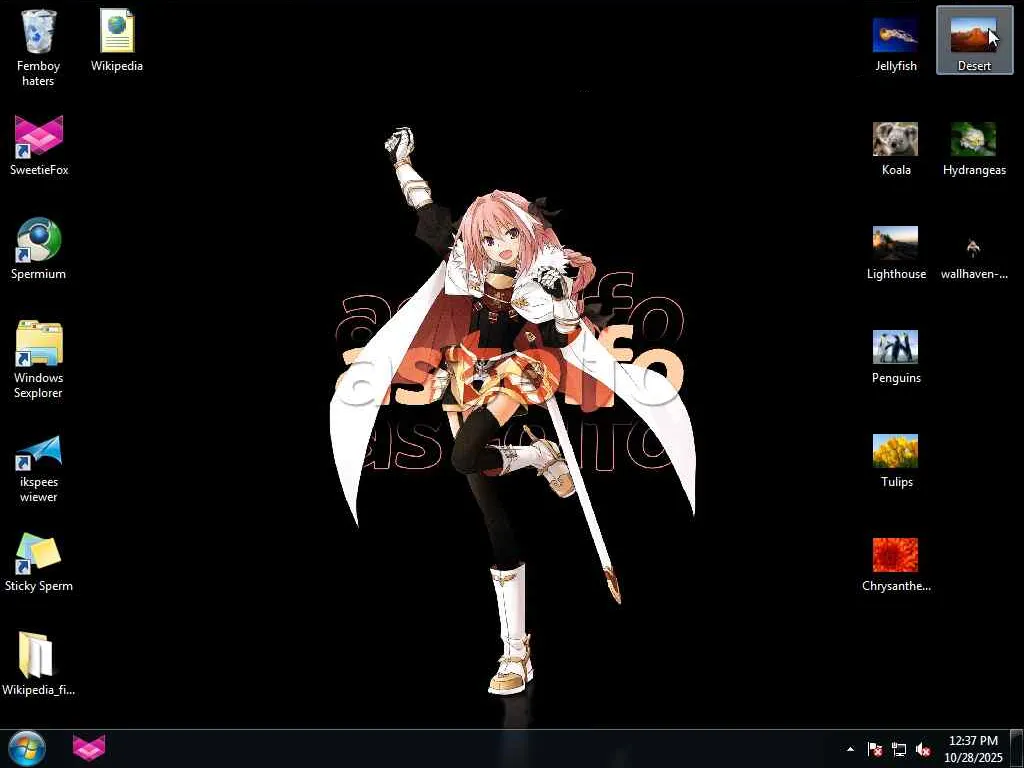
Task: Open the Windows Start menu orb
Action: [x=27, y=748]
